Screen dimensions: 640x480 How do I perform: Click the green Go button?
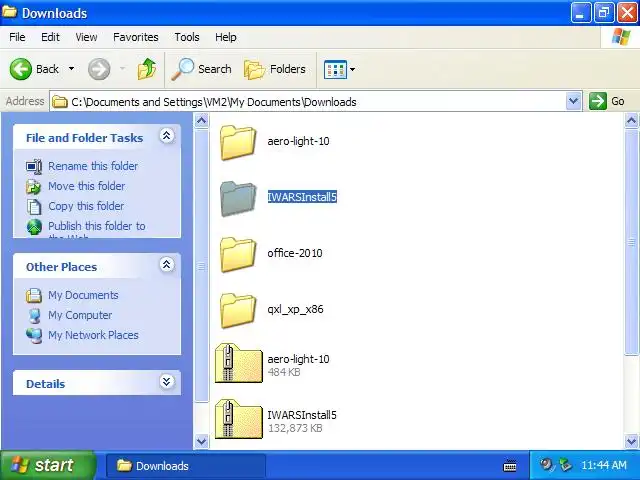[x=607, y=101]
